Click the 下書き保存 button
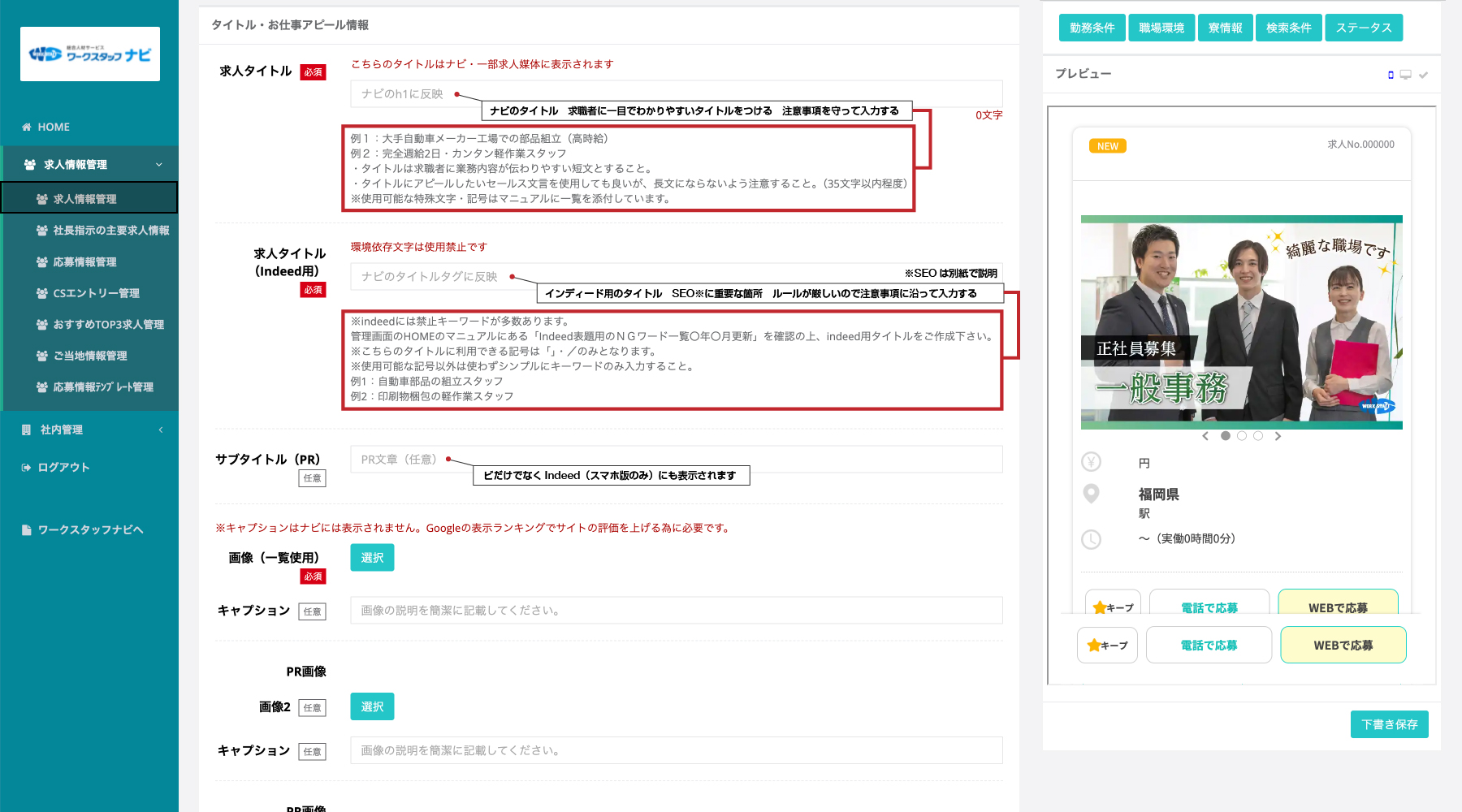 (1389, 724)
